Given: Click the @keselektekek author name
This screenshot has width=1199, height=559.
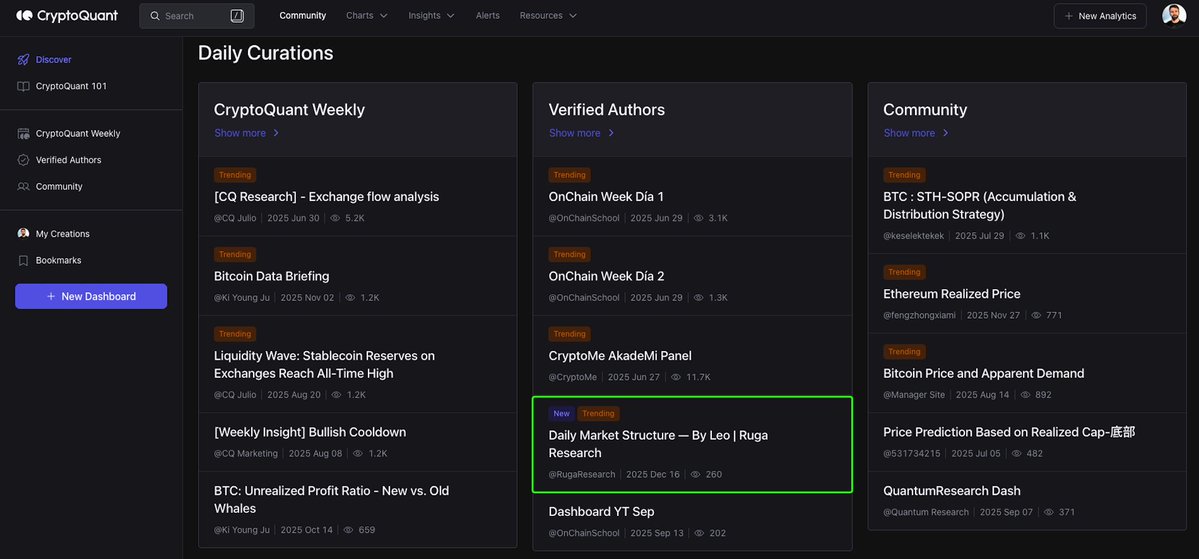Looking at the screenshot, I should [913, 236].
